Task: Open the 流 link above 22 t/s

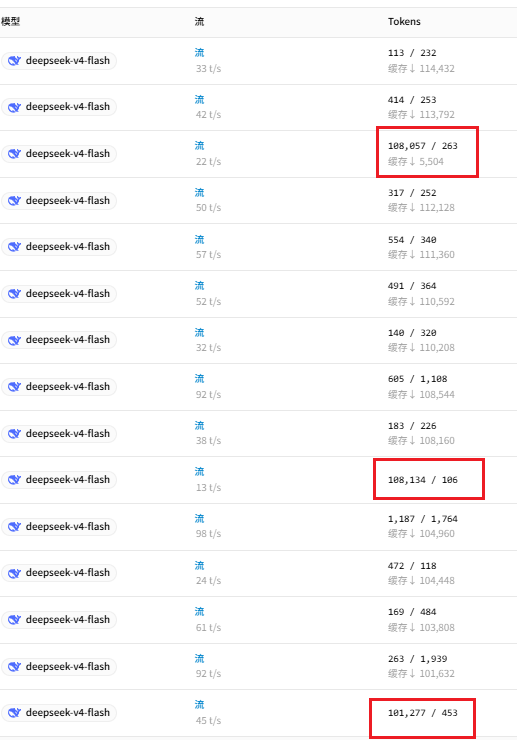Action: tap(200, 146)
